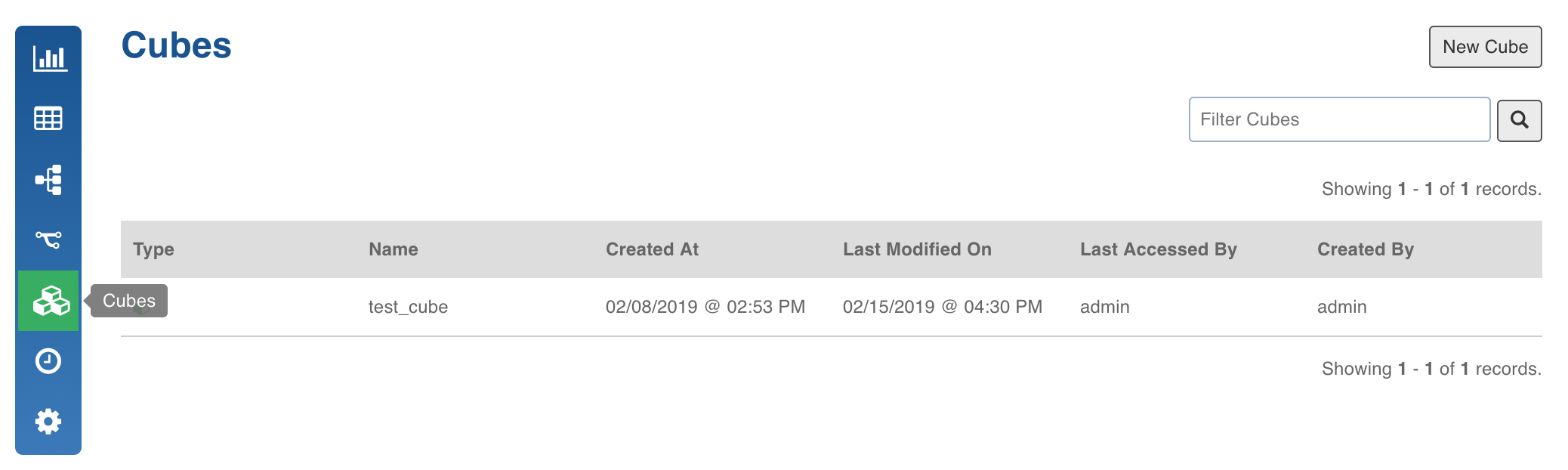
Task: Click the 02/08/2019 created date cell
Action: [705, 307]
